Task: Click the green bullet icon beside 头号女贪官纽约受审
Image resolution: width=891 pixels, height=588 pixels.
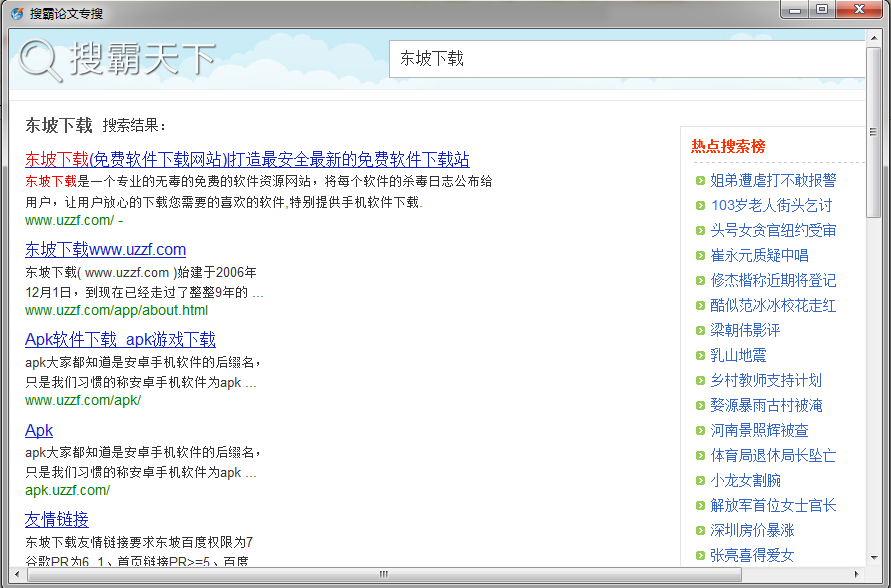Action: pos(700,231)
